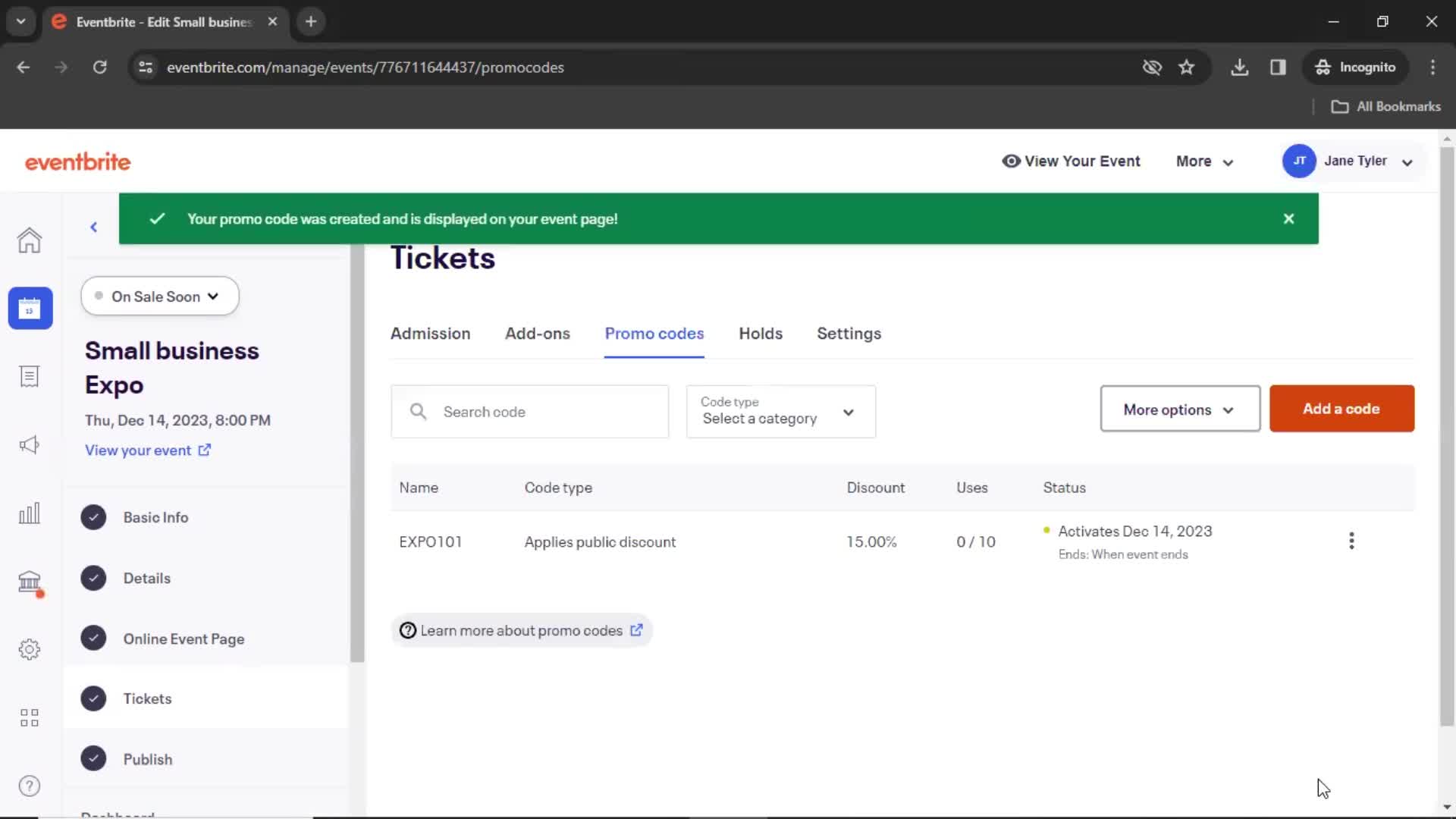1456x819 pixels.
Task: Open the Reports bar chart icon
Action: point(30,513)
